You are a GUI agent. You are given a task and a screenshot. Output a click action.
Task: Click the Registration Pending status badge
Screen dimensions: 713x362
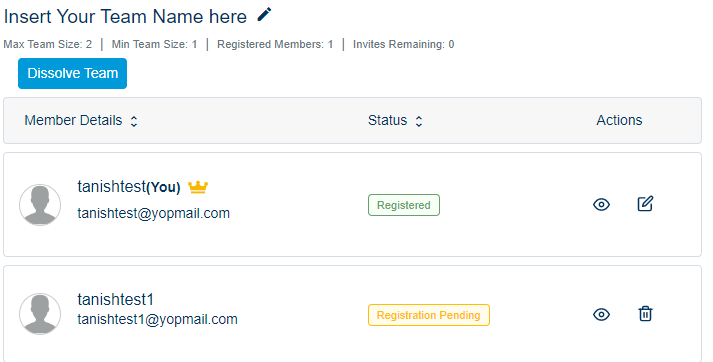coord(429,315)
